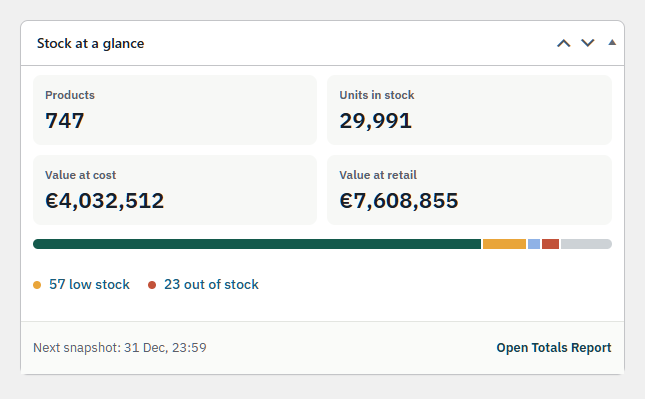The image size is (645, 399).
Task: Click the Stock at a glance title
Action: point(90,44)
